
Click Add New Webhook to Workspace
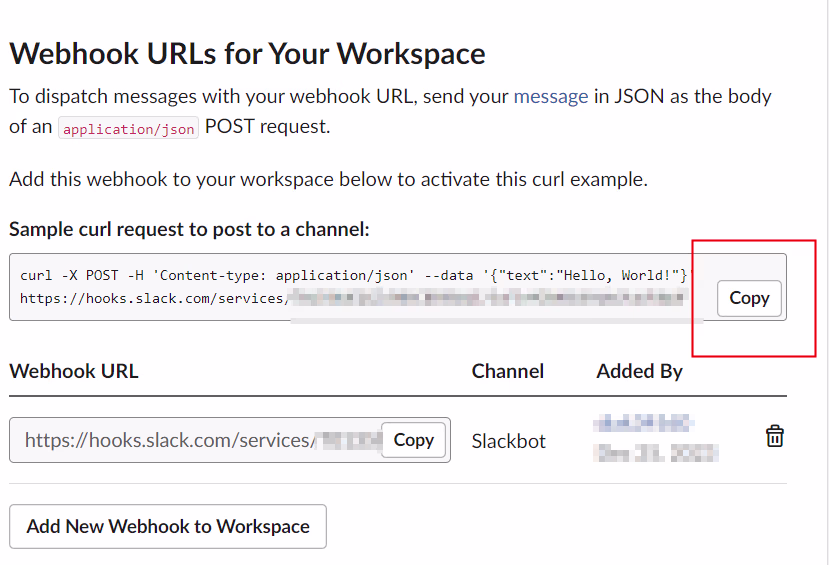(168, 526)
